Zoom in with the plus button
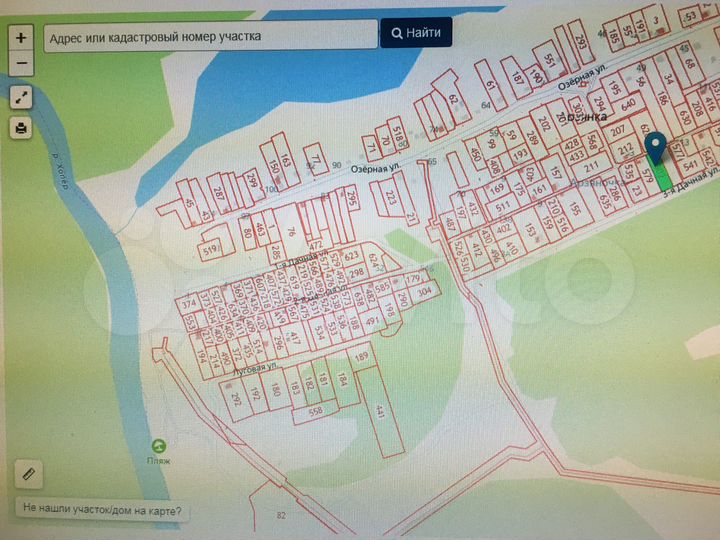 pyautogui.click(x=22, y=38)
